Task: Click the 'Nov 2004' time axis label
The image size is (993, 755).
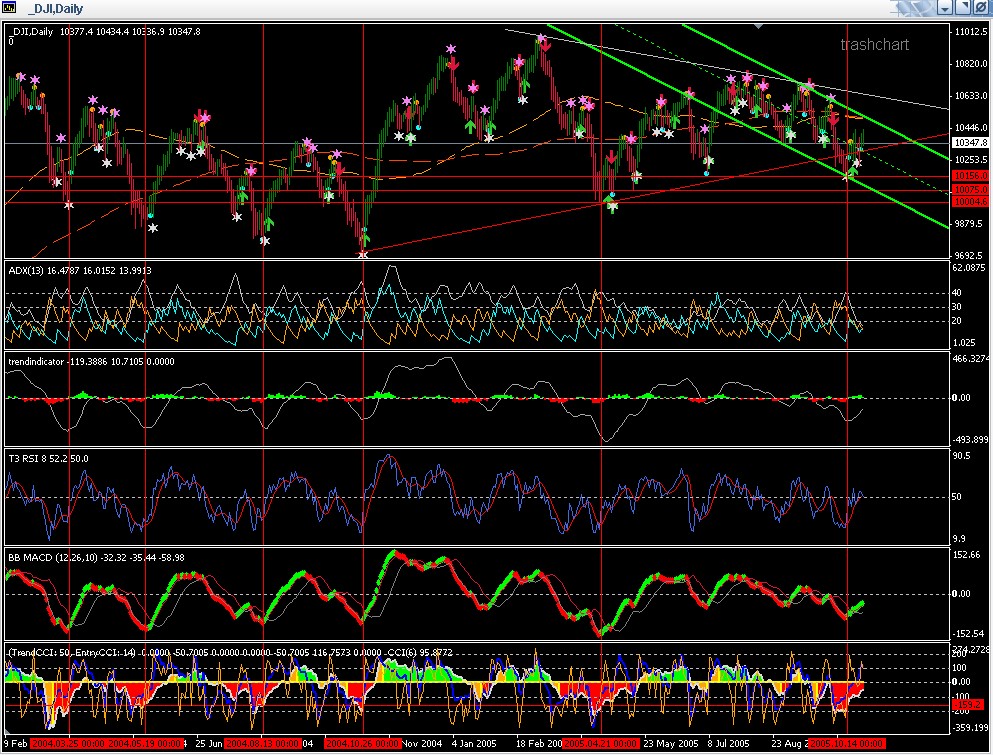Action: coord(422,743)
